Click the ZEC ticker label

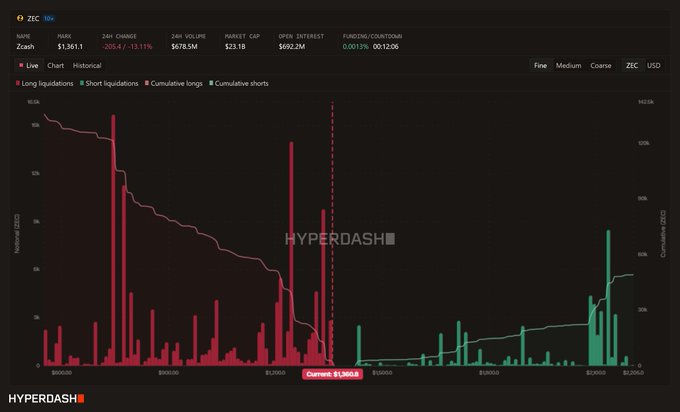click(x=33, y=19)
